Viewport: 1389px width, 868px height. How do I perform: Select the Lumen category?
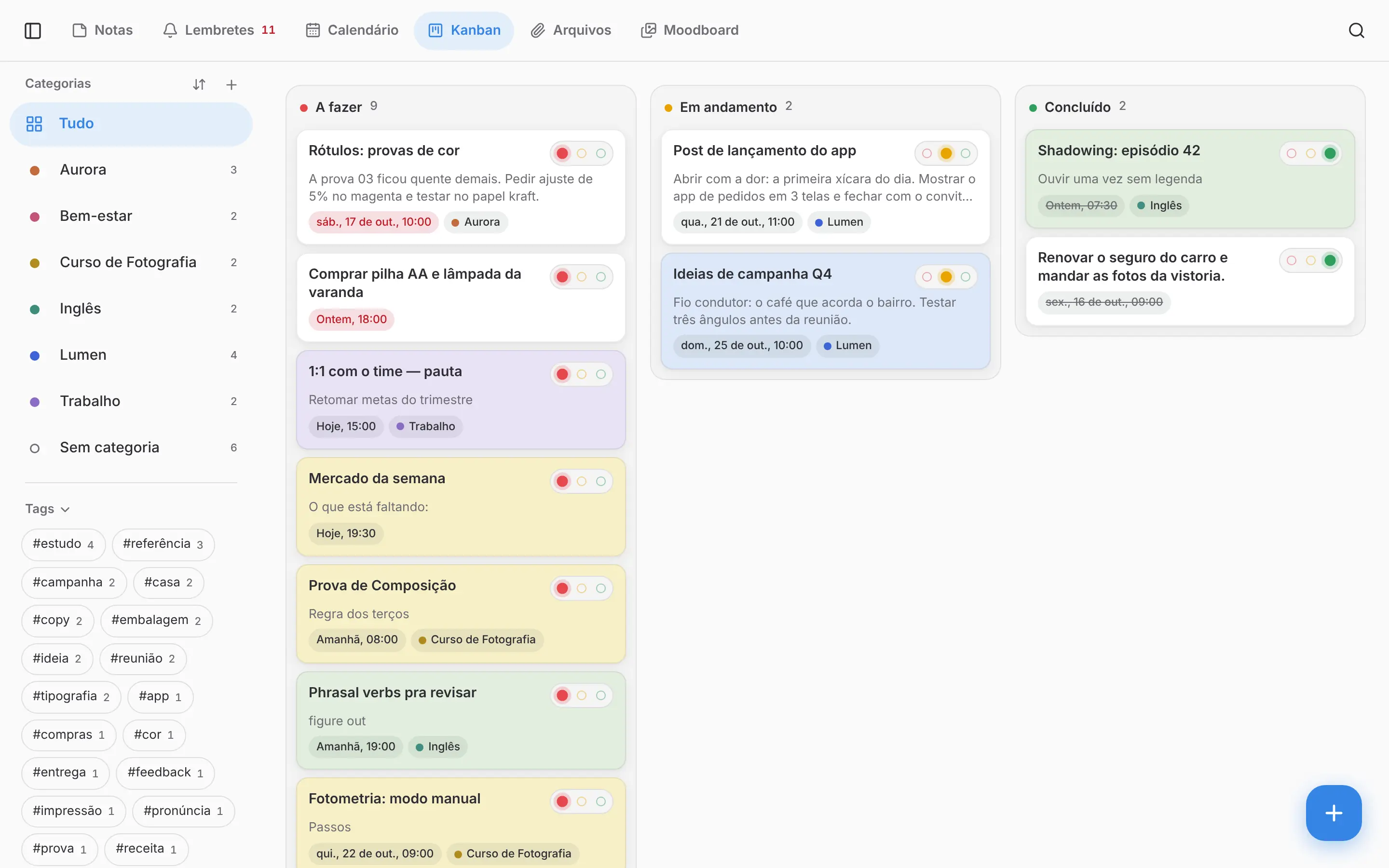132,355
